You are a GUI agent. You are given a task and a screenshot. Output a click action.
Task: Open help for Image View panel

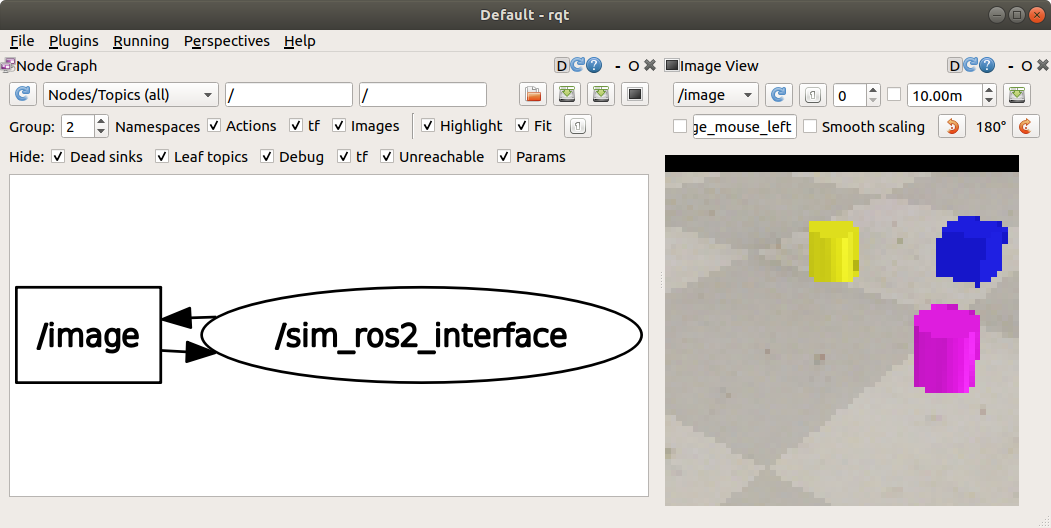(x=987, y=65)
